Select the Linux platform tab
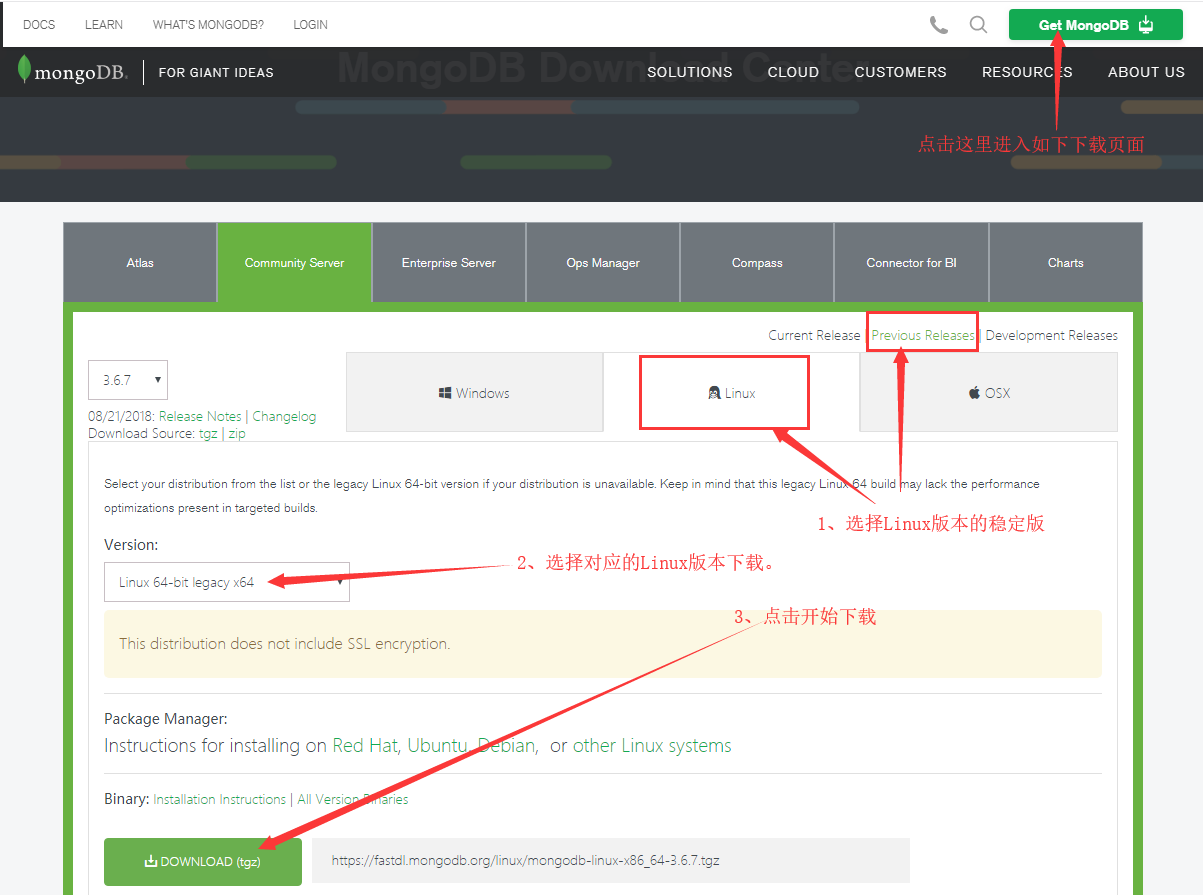 tap(731, 393)
